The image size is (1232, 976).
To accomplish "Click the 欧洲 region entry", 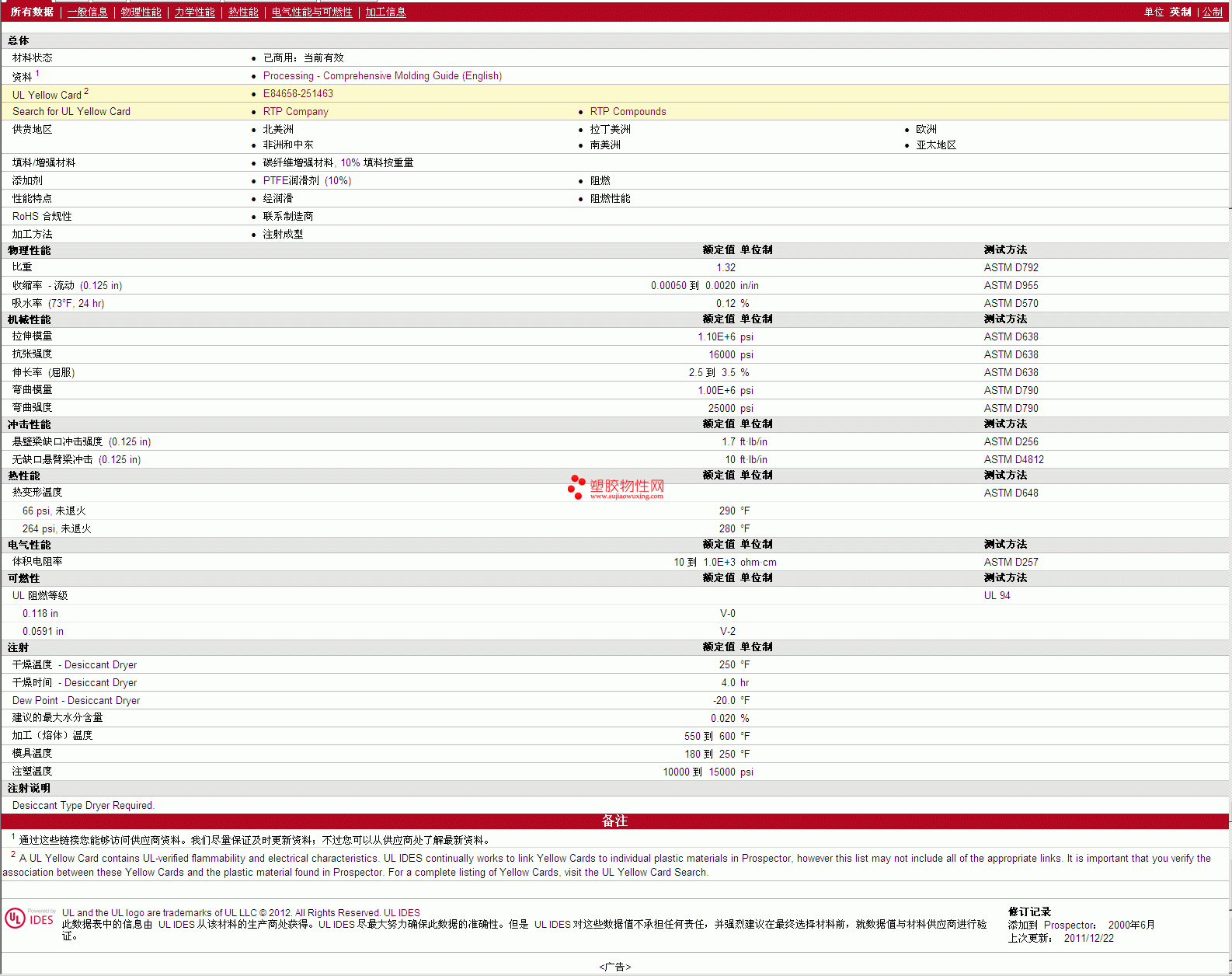I will click(926, 129).
